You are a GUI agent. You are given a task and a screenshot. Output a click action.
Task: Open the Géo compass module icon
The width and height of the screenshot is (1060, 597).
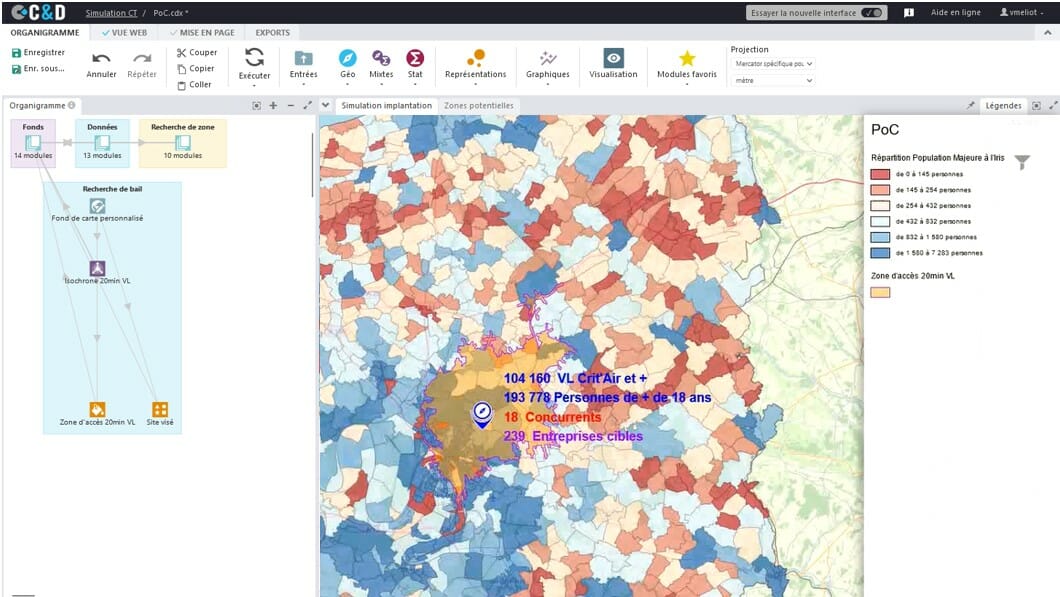pyautogui.click(x=347, y=58)
